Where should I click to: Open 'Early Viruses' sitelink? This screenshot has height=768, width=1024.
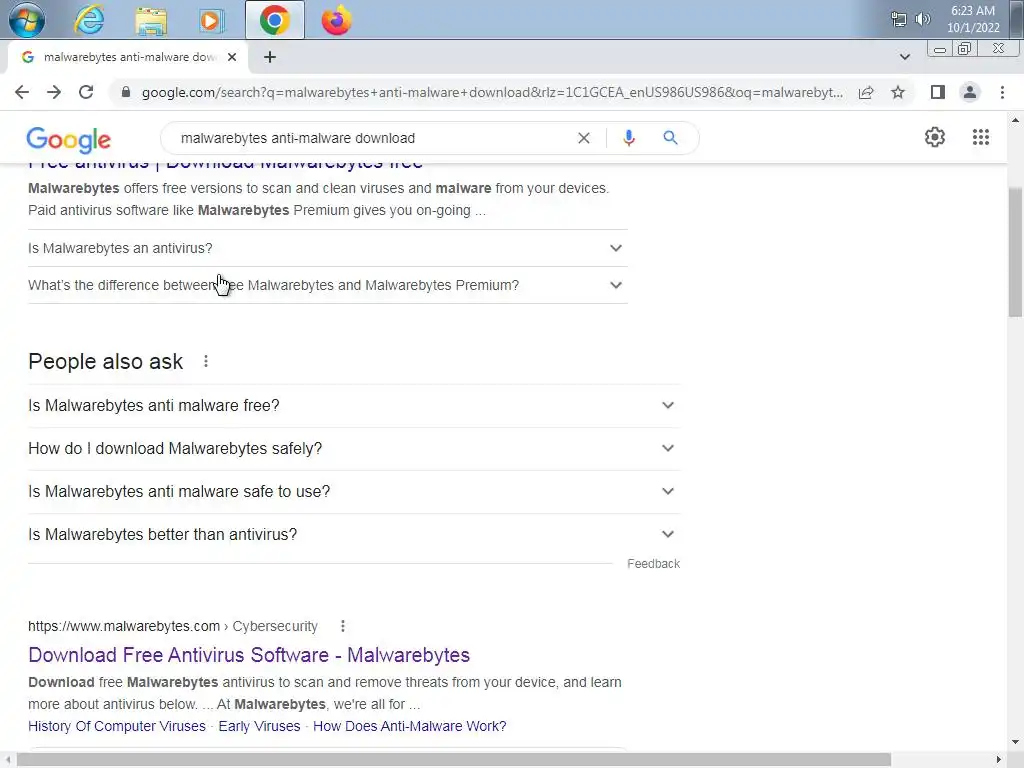(x=259, y=726)
